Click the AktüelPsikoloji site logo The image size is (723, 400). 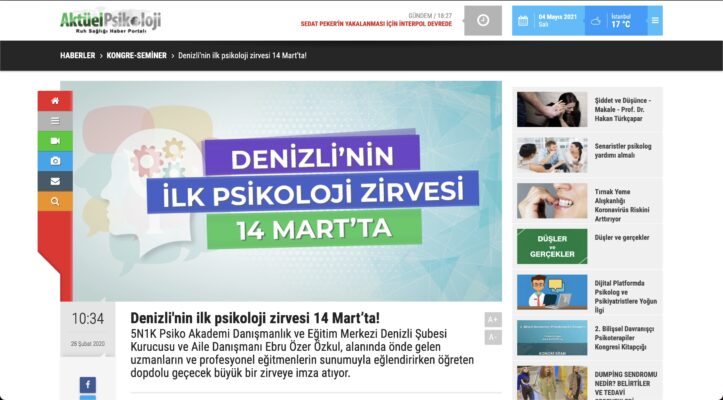tap(108, 20)
